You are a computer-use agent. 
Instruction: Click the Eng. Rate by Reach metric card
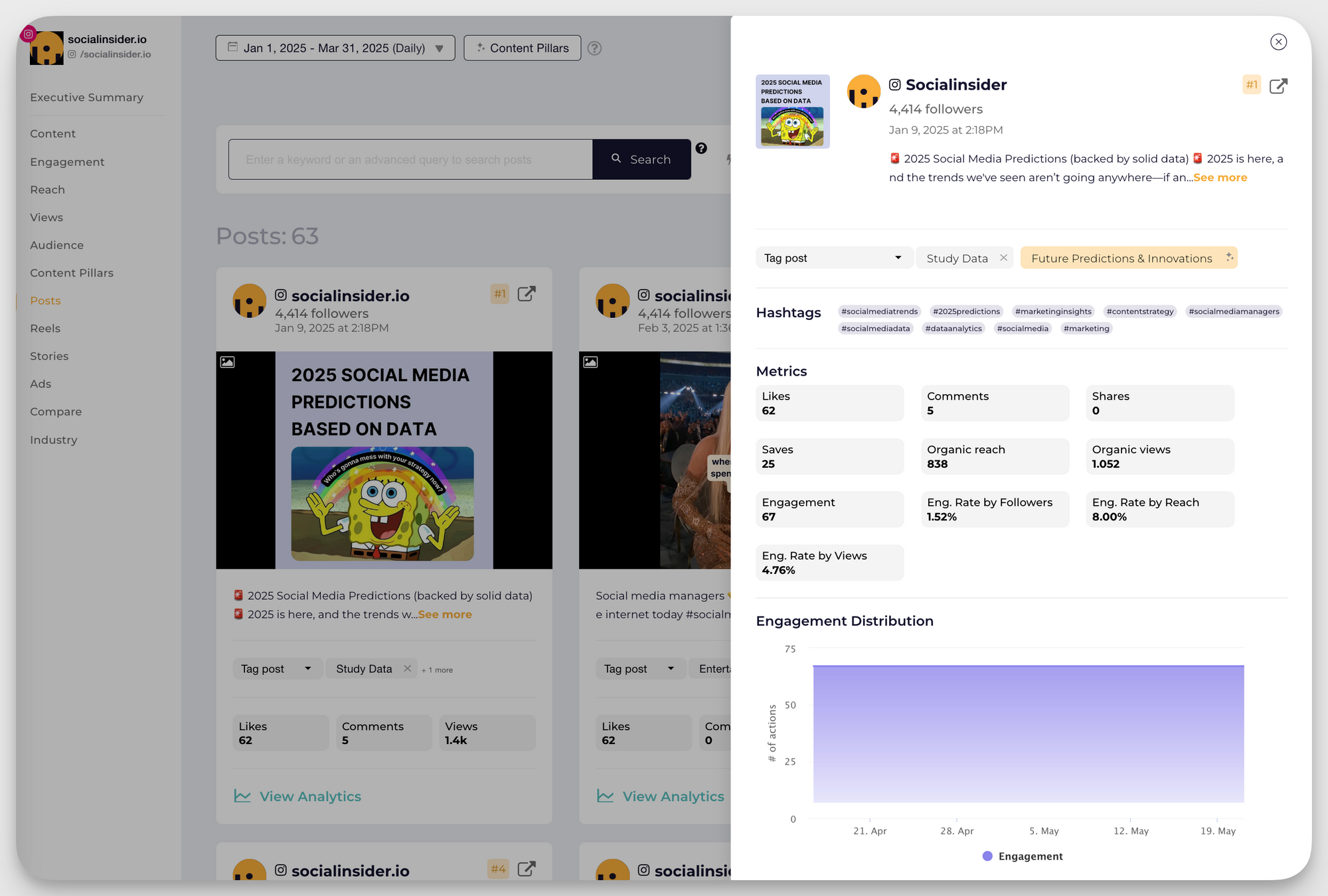pos(1160,509)
